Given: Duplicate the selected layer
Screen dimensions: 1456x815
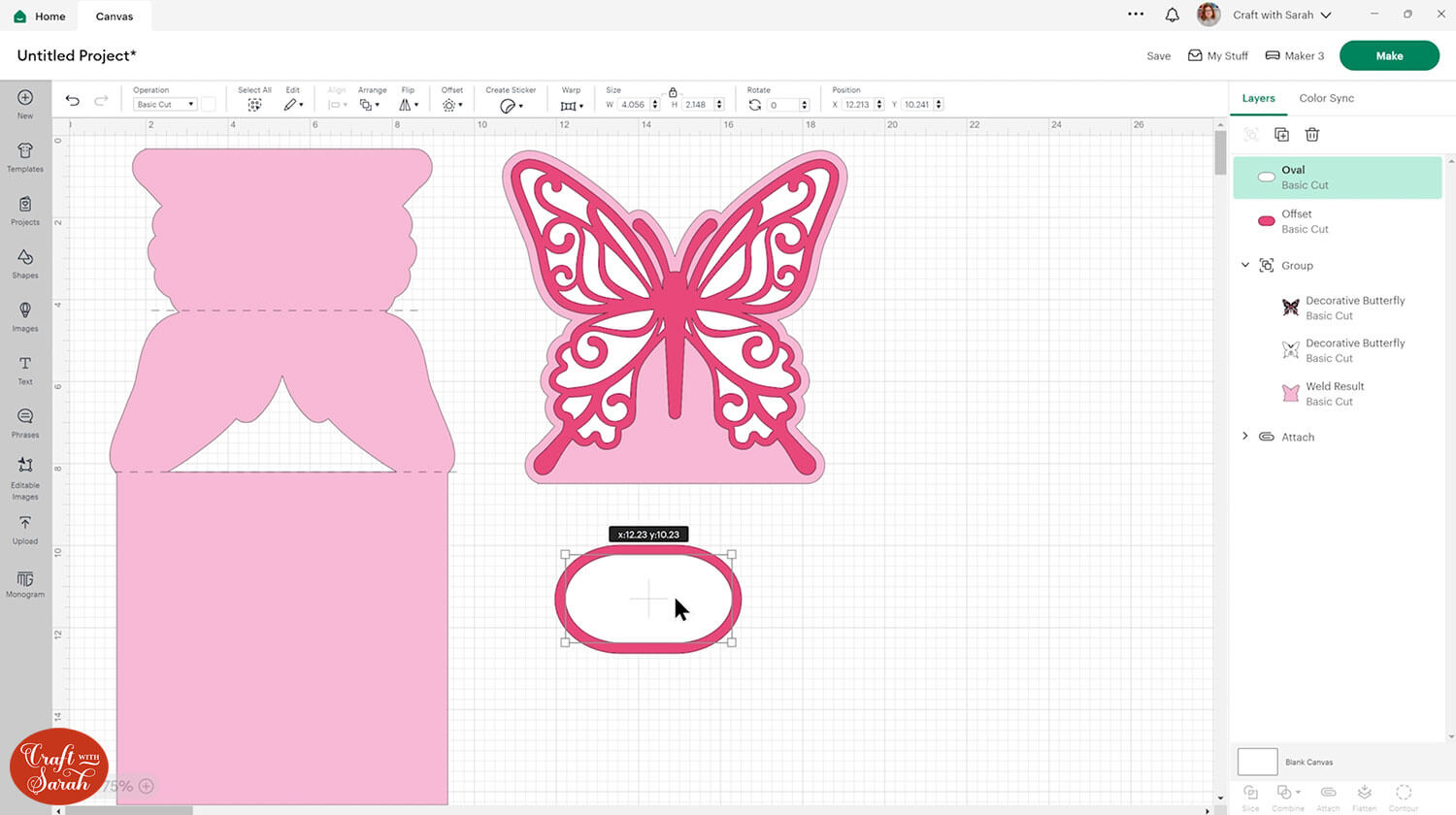Looking at the screenshot, I should click(1281, 135).
